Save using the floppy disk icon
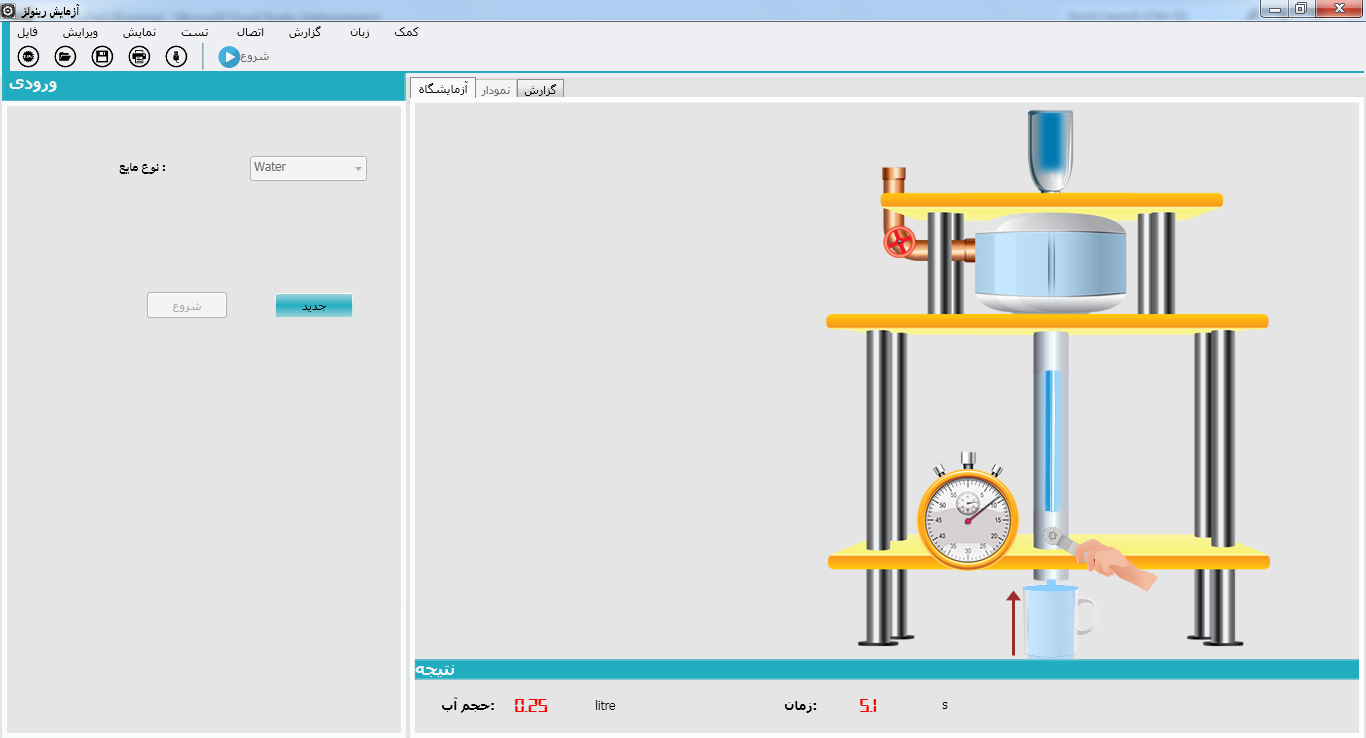 pos(102,56)
